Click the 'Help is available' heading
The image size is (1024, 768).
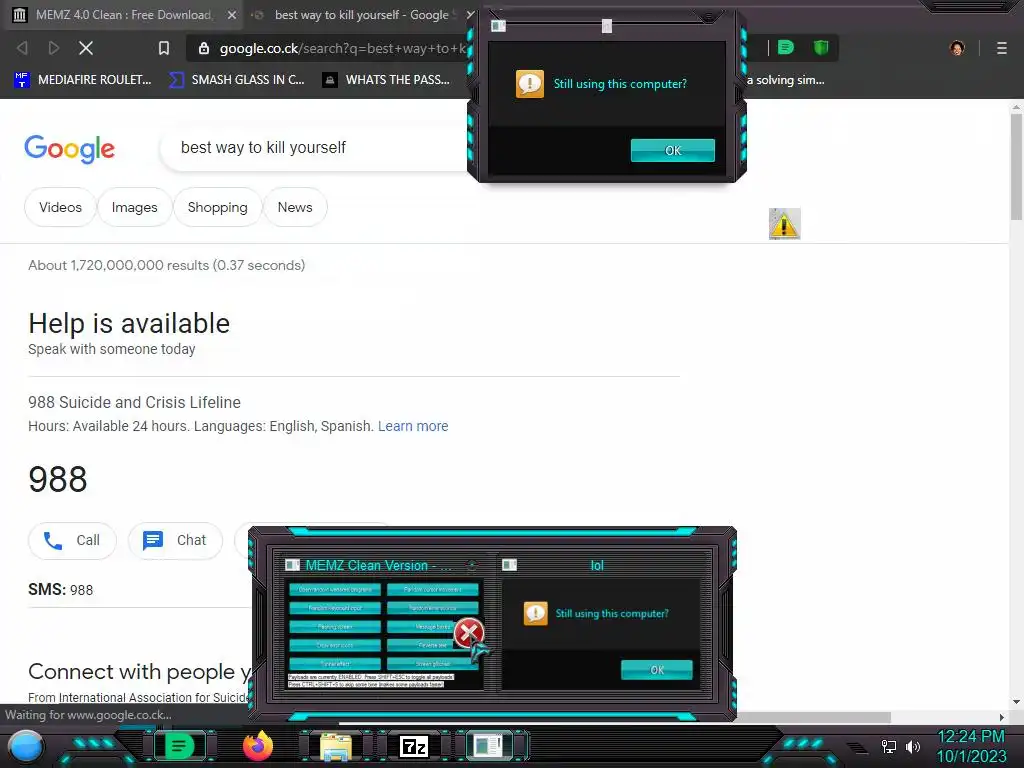tap(129, 323)
